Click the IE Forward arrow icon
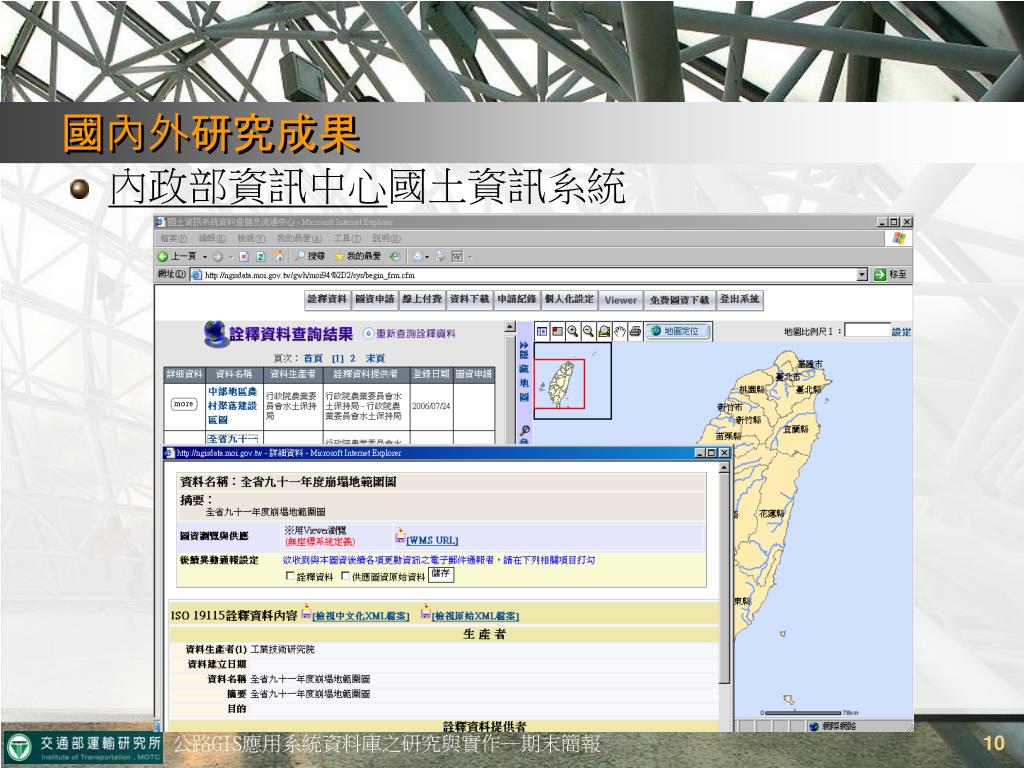This screenshot has width=1024, height=768. point(217,257)
